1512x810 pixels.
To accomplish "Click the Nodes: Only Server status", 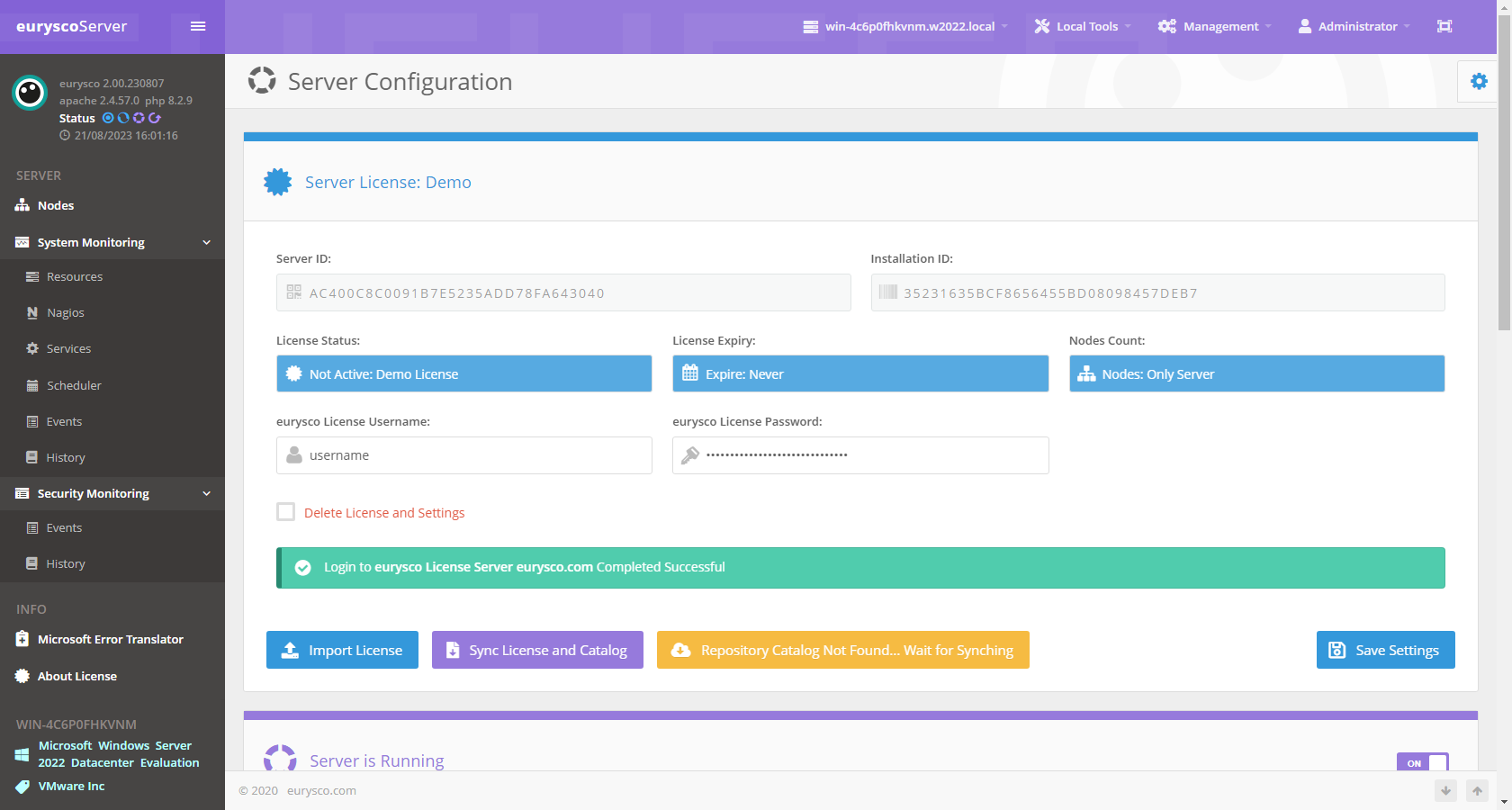I will (1257, 373).
